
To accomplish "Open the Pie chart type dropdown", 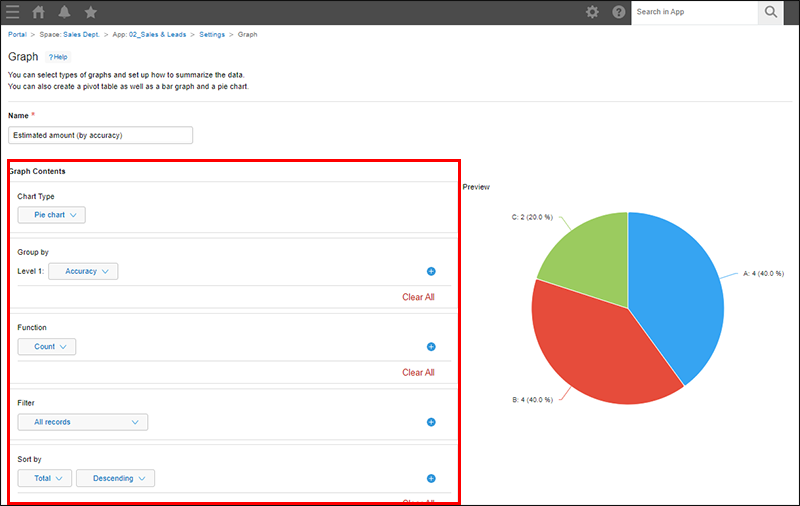I will click(52, 215).
